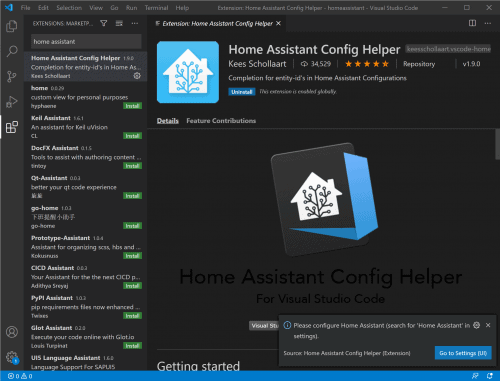
Task: Switch to the Details tab
Action: pos(168,121)
